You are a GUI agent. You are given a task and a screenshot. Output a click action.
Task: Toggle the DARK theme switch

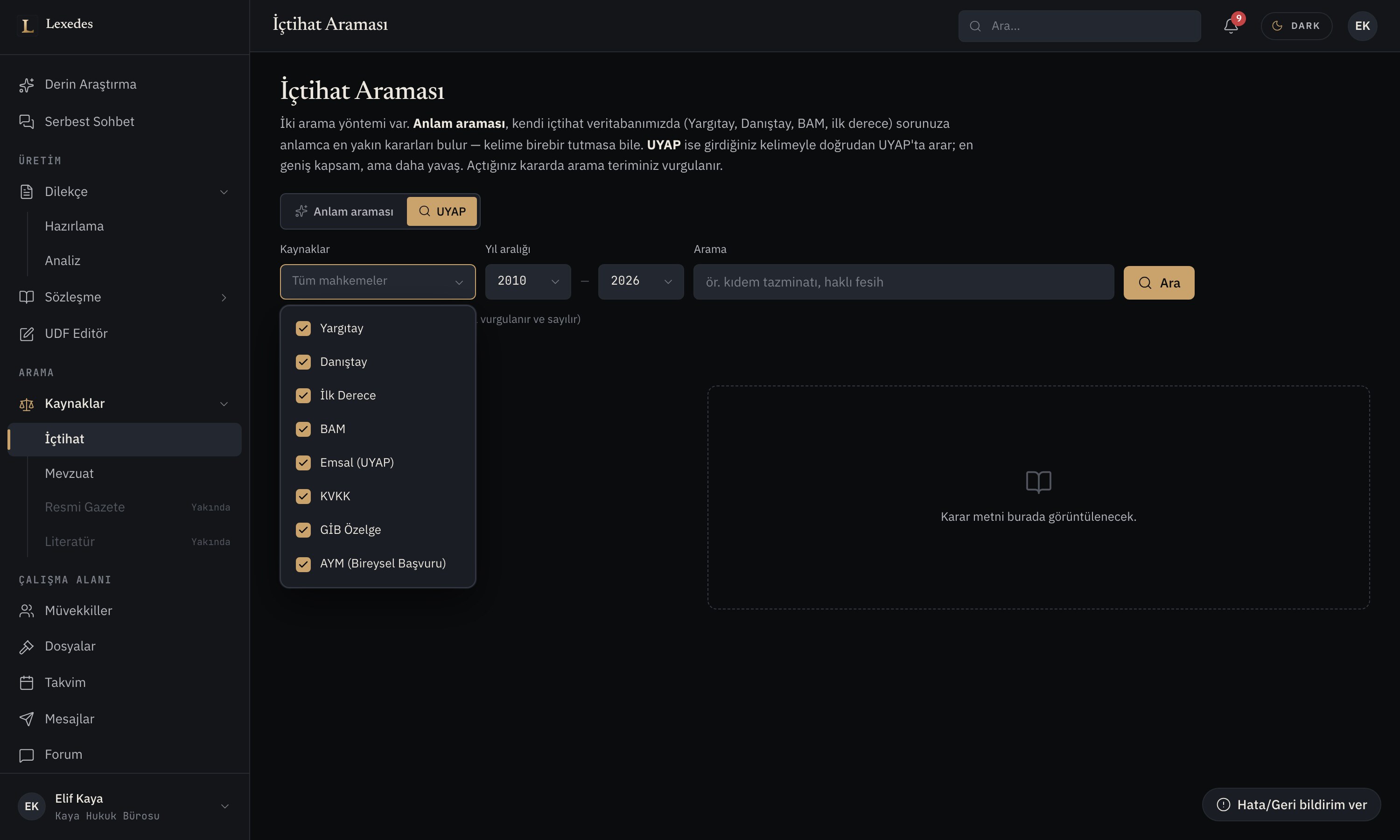tap(1296, 26)
